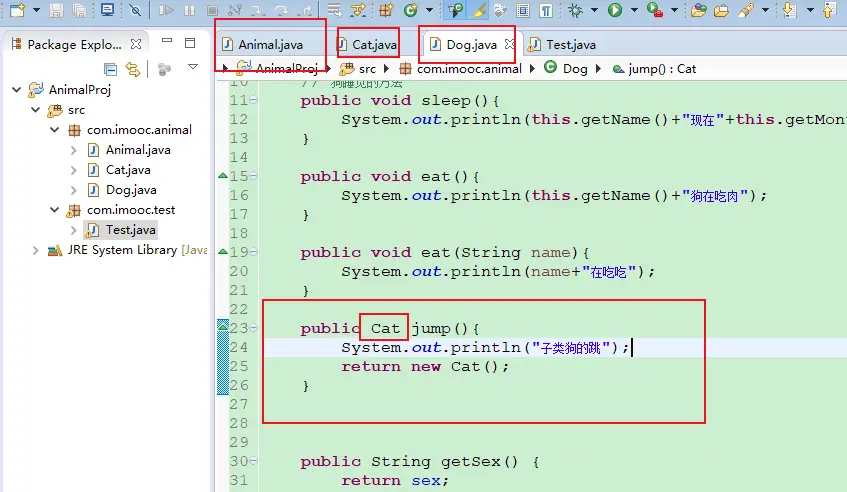The width and height of the screenshot is (847, 492).
Task: Click Collapse All in Package Explorer
Action: click(x=111, y=69)
